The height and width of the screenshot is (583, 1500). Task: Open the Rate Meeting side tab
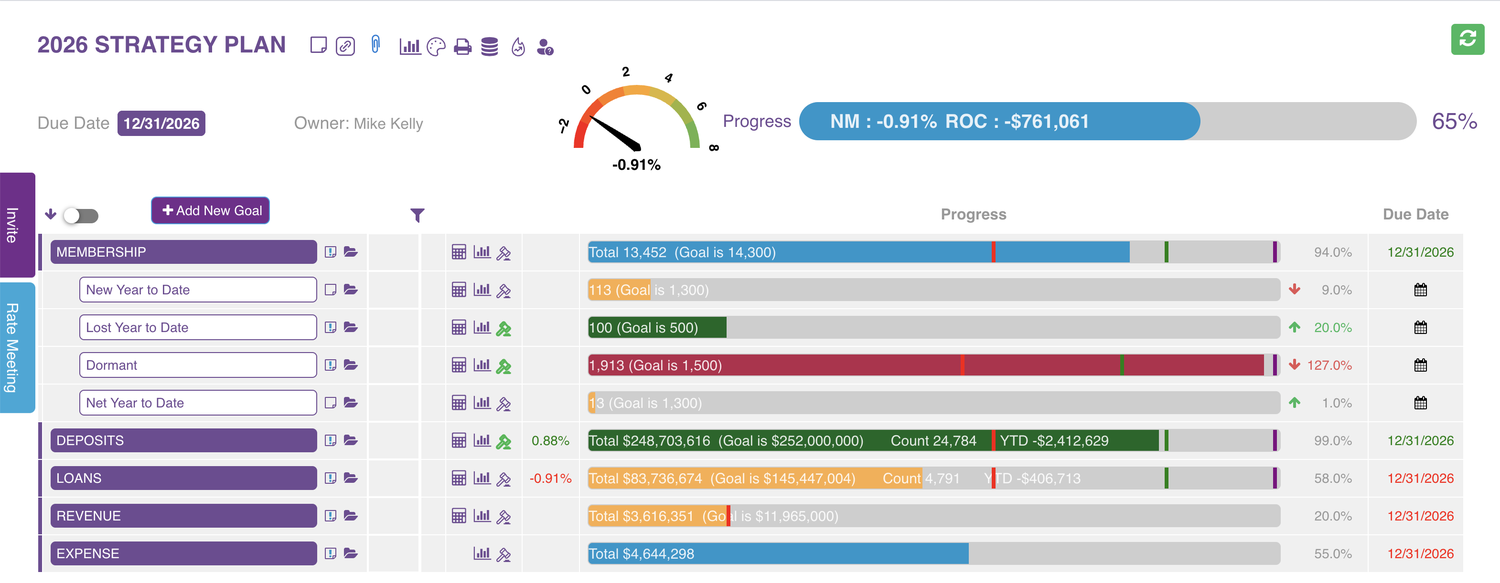pyautogui.click(x=17, y=347)
